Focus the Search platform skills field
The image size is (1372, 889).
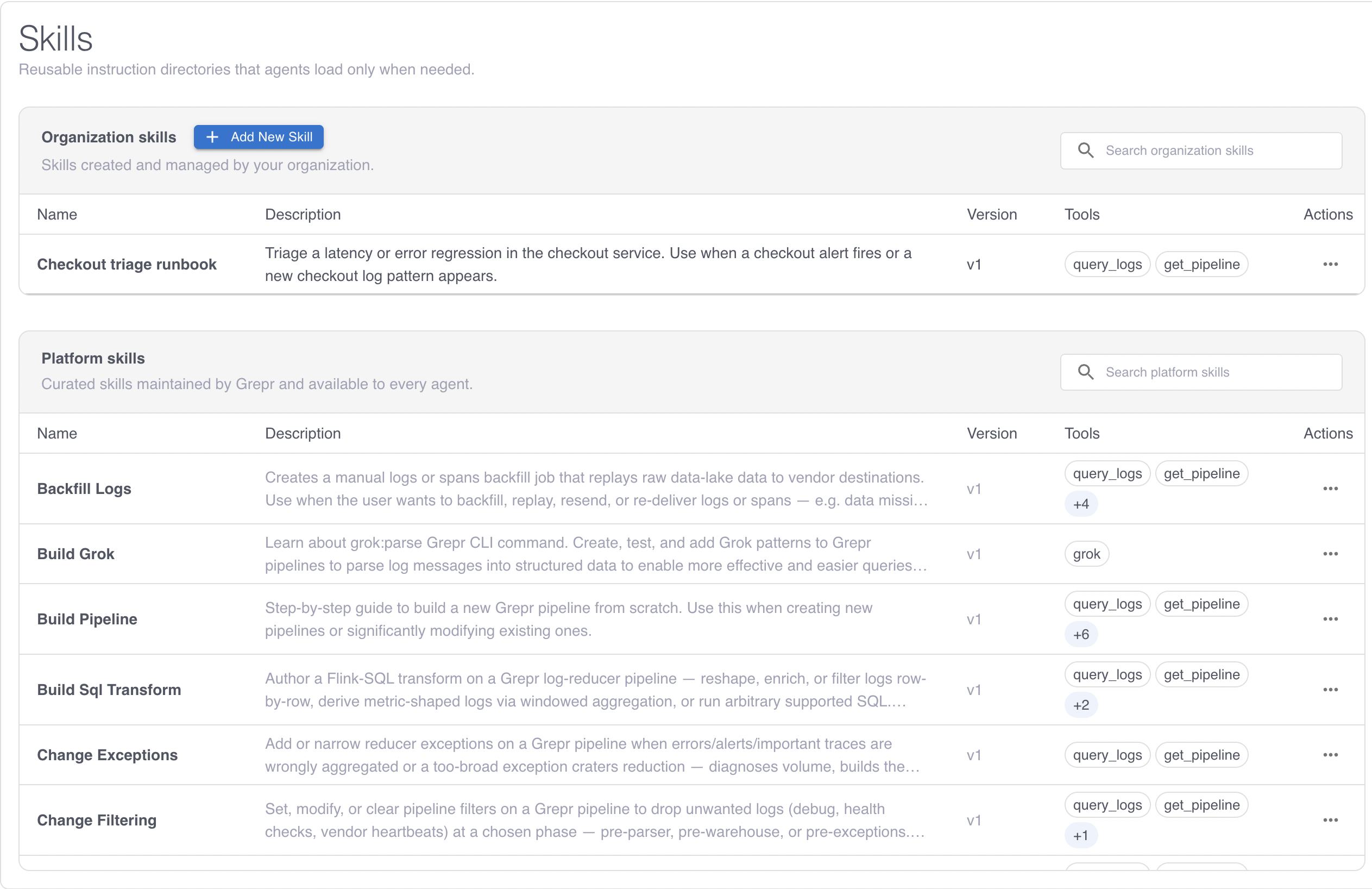(x=1201, y=372)
